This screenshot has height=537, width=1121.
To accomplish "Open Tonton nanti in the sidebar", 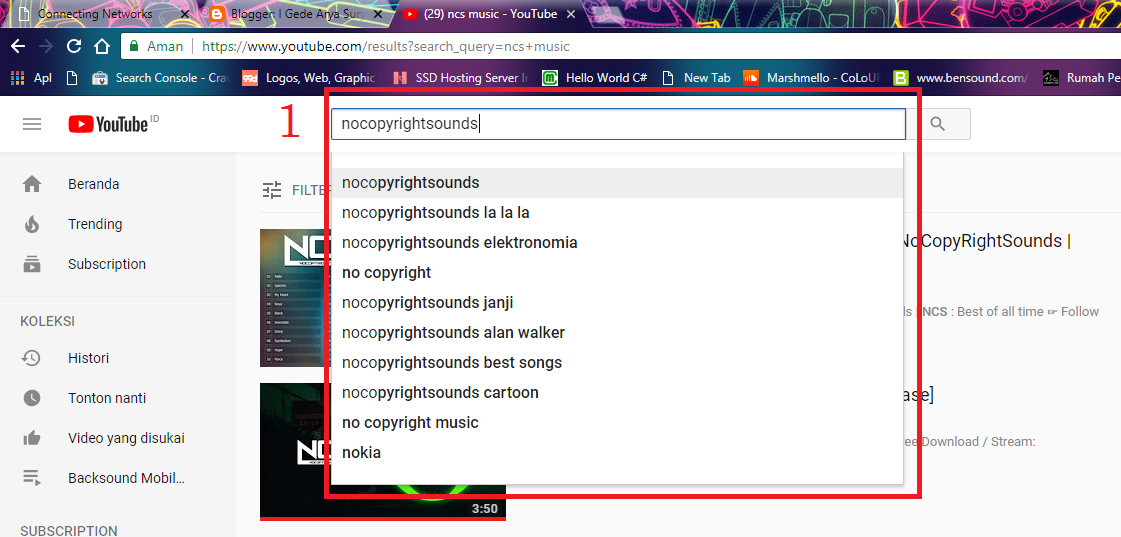I will tap(107, 398).
